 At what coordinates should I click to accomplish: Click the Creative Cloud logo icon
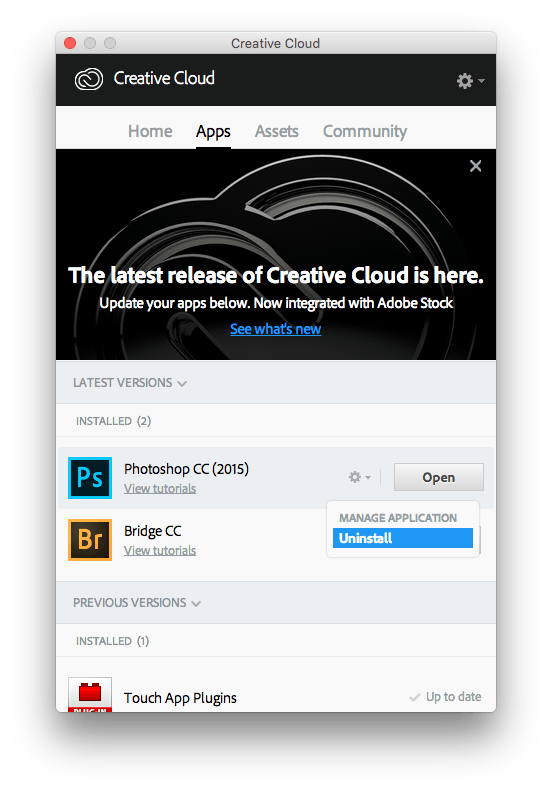tap(89, 79)
